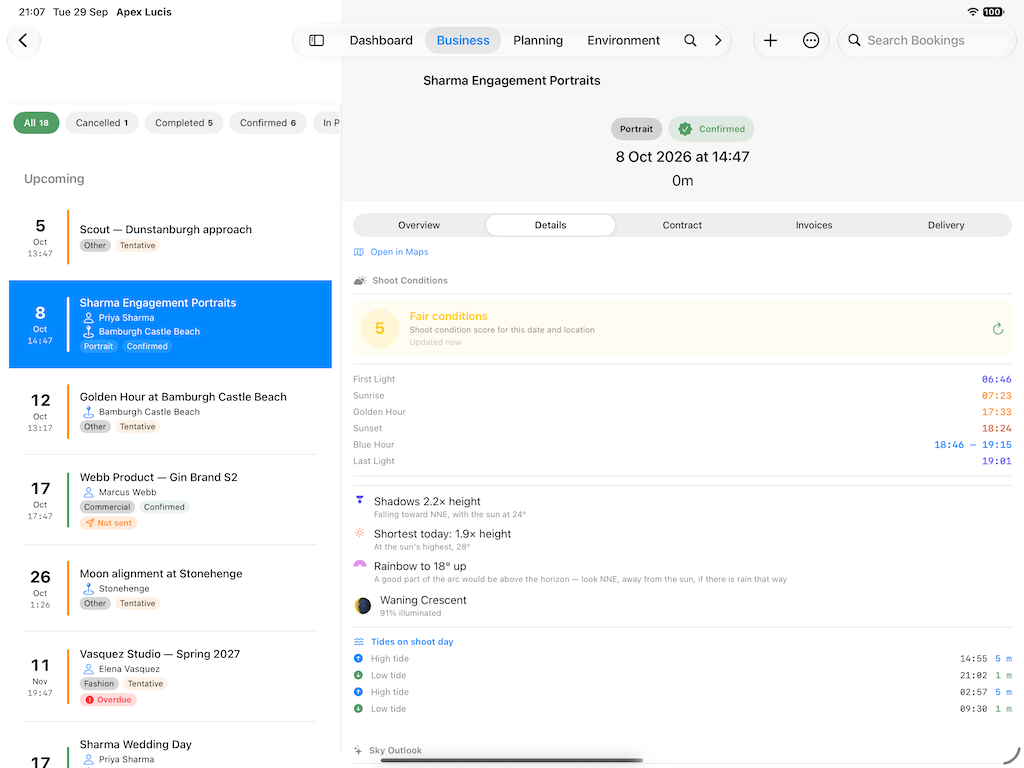Filter bookings by Completed
Screen dimensions: 1024x768
pos(184,123)
